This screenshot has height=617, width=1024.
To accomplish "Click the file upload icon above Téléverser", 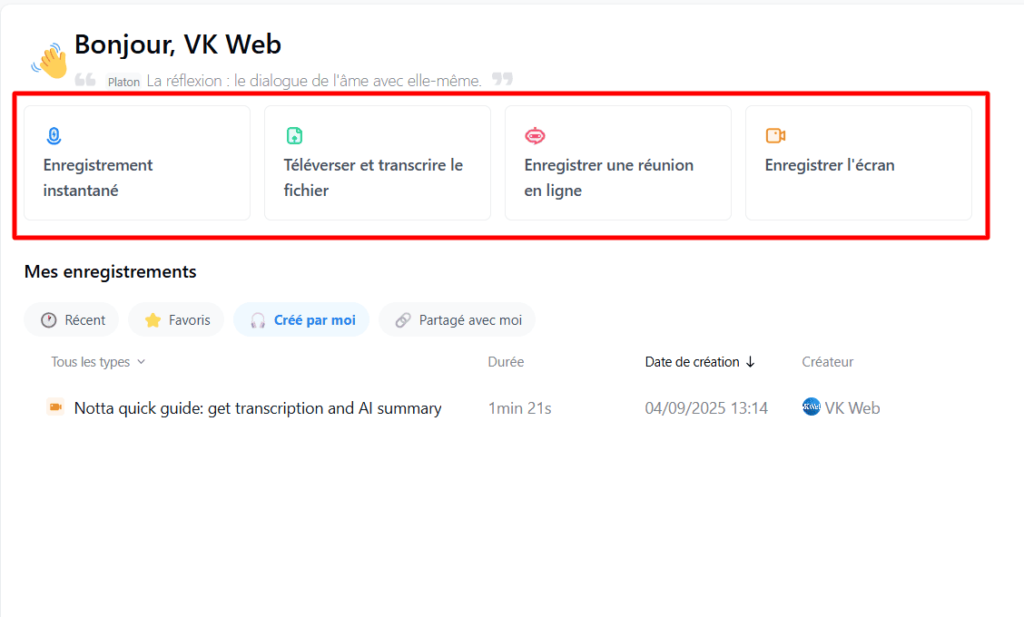I will [x=293, y=132].
